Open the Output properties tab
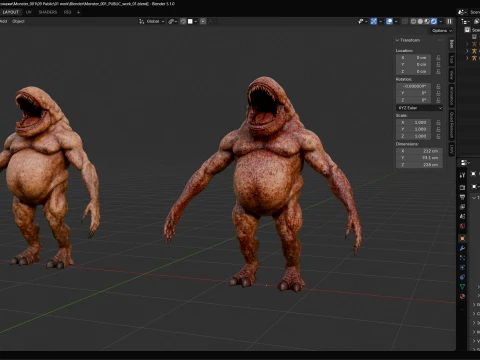The width and height of the screenshot is (480, 360). point(462,197)
